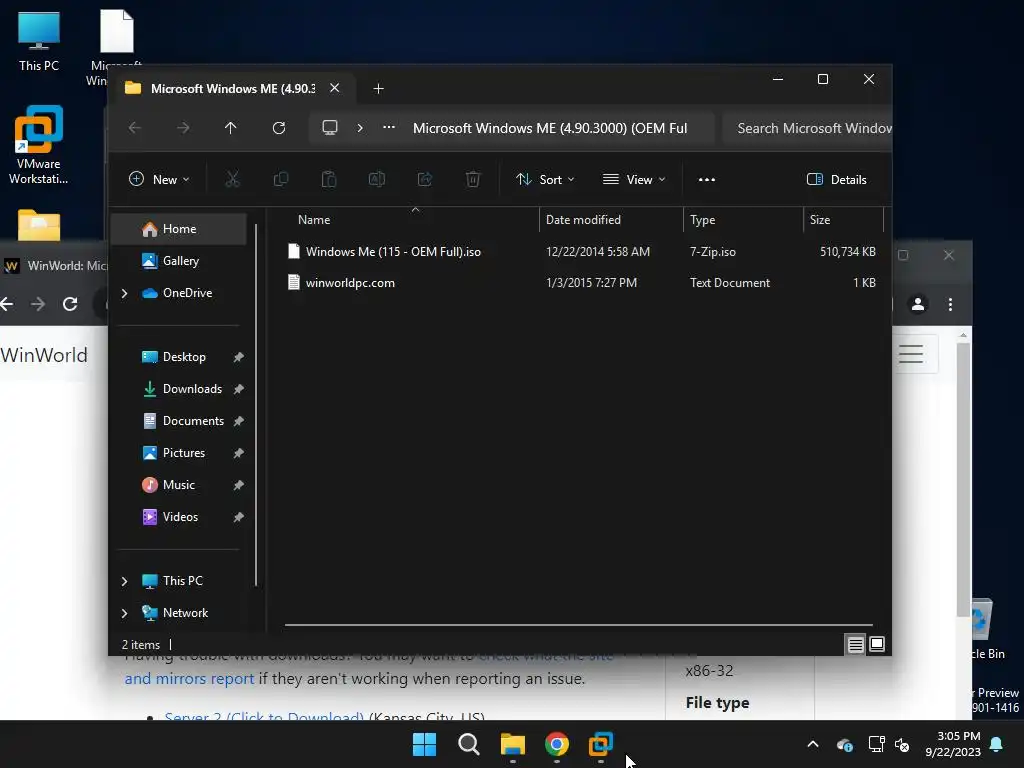Click the address bar path chevron
The height and width of the screenshot is (768, 1024).
click(360, 128)
